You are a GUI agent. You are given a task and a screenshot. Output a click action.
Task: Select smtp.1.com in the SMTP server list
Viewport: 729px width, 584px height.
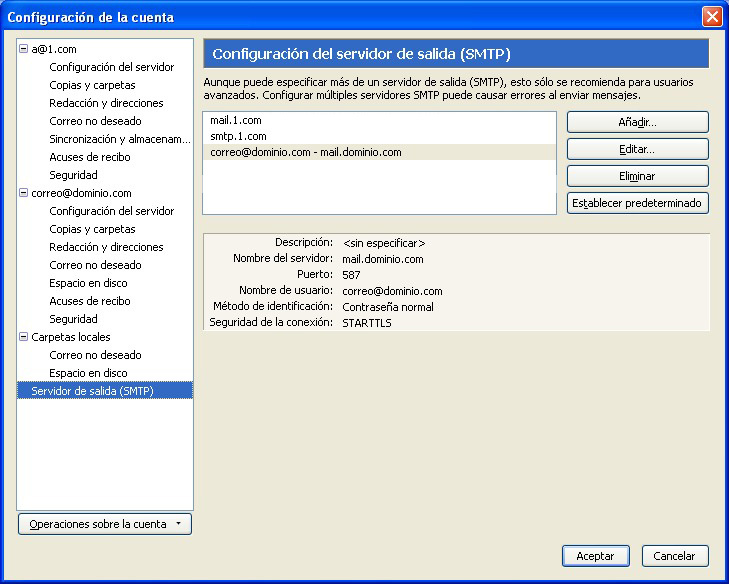238,136
